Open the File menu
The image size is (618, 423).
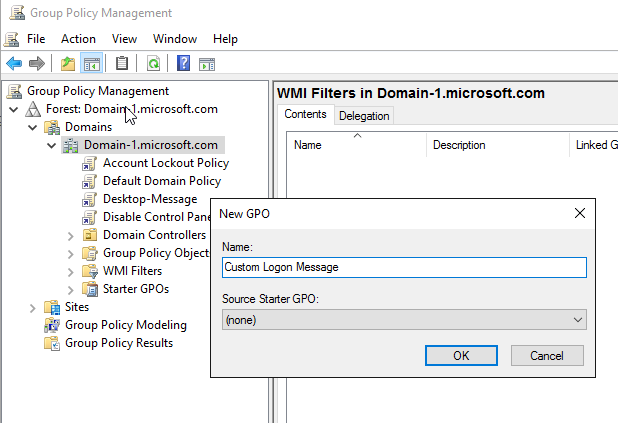36,39
